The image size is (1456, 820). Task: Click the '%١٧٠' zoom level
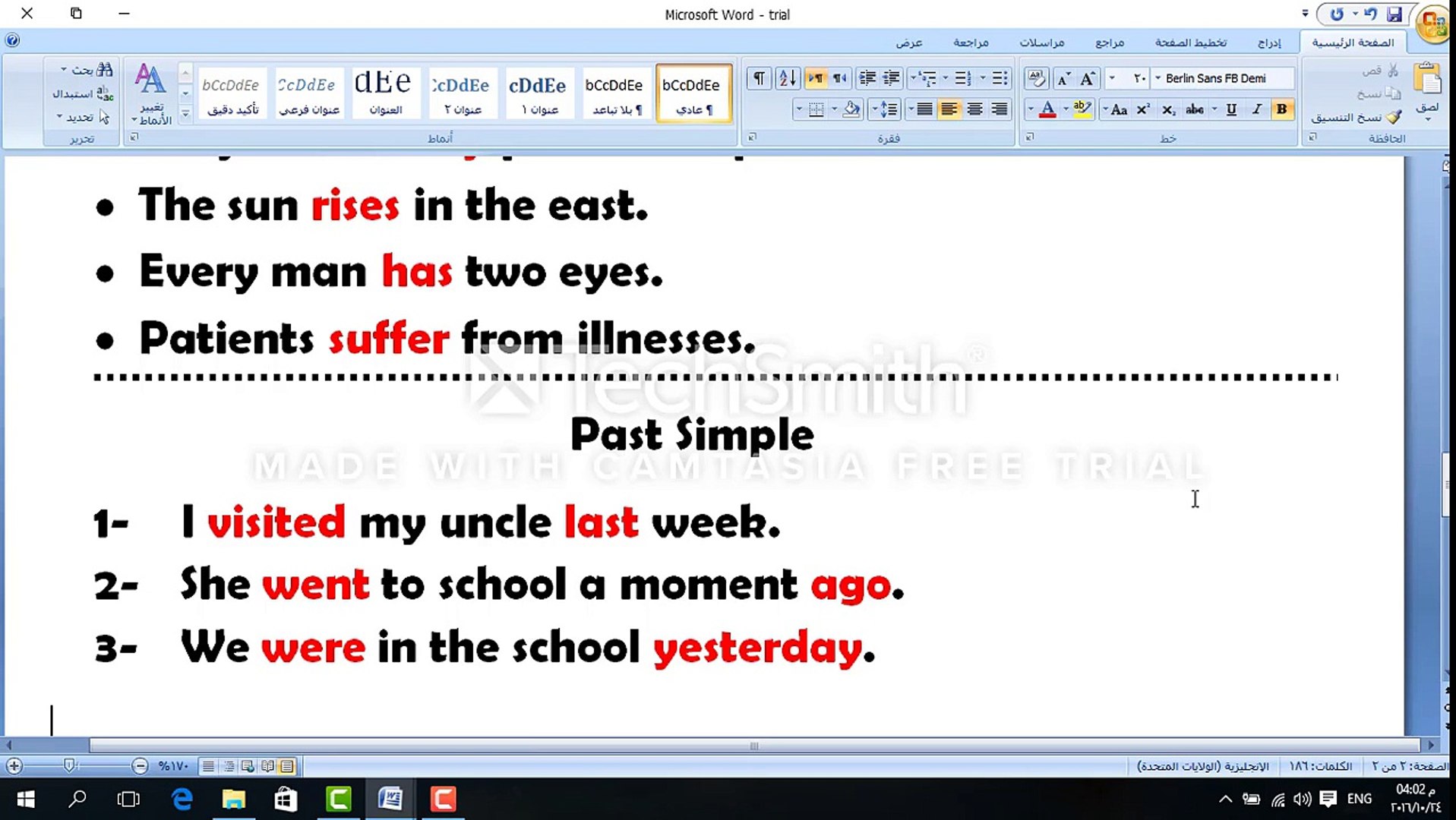[x=172, y=766]
